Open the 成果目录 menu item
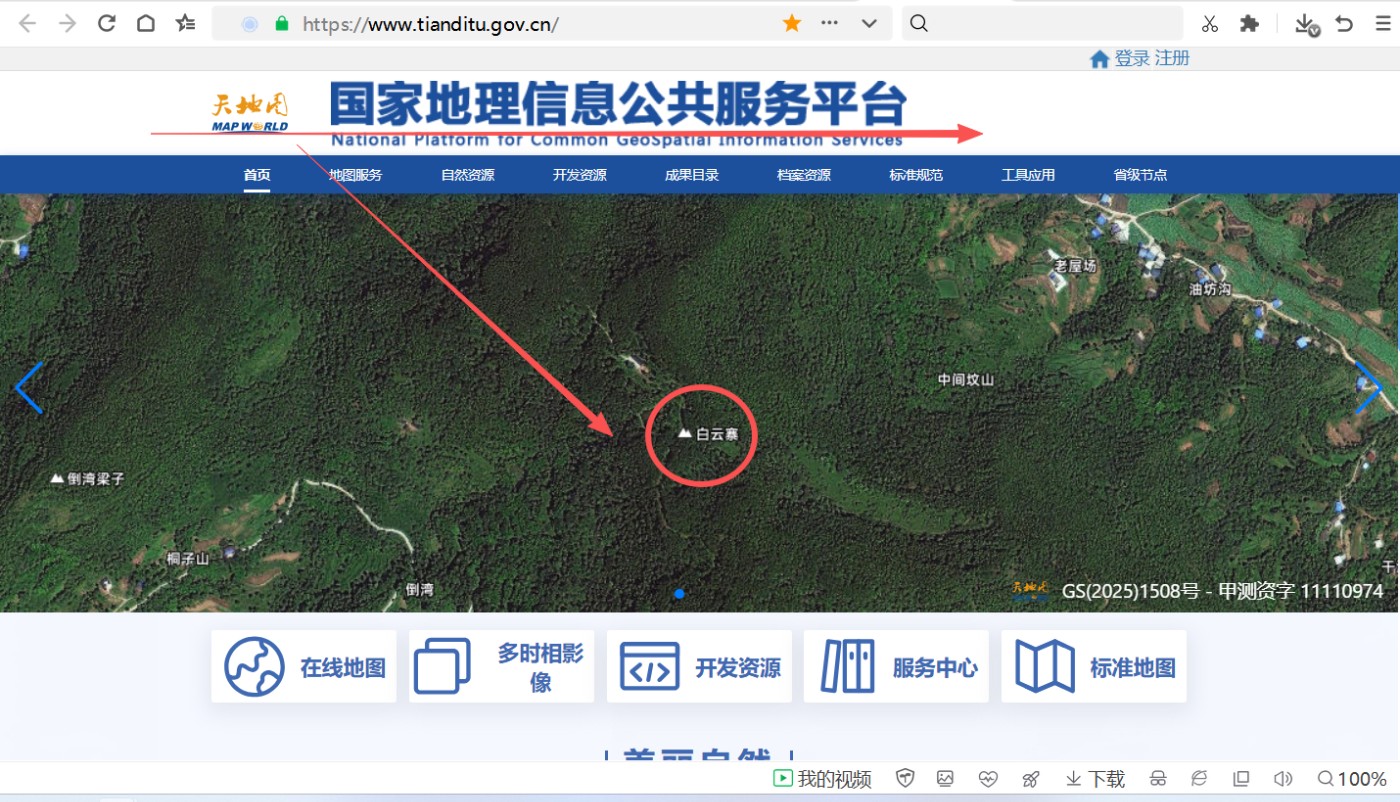 pos(692,175)
